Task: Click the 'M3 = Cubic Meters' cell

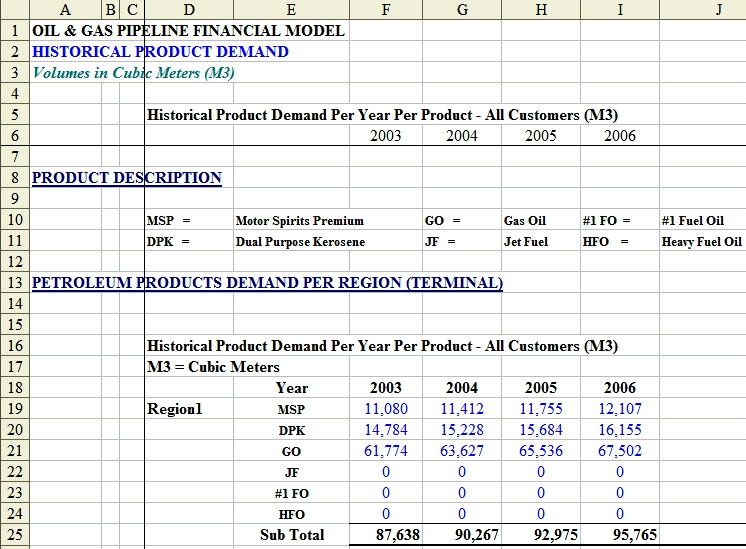Action: [213, 367]
